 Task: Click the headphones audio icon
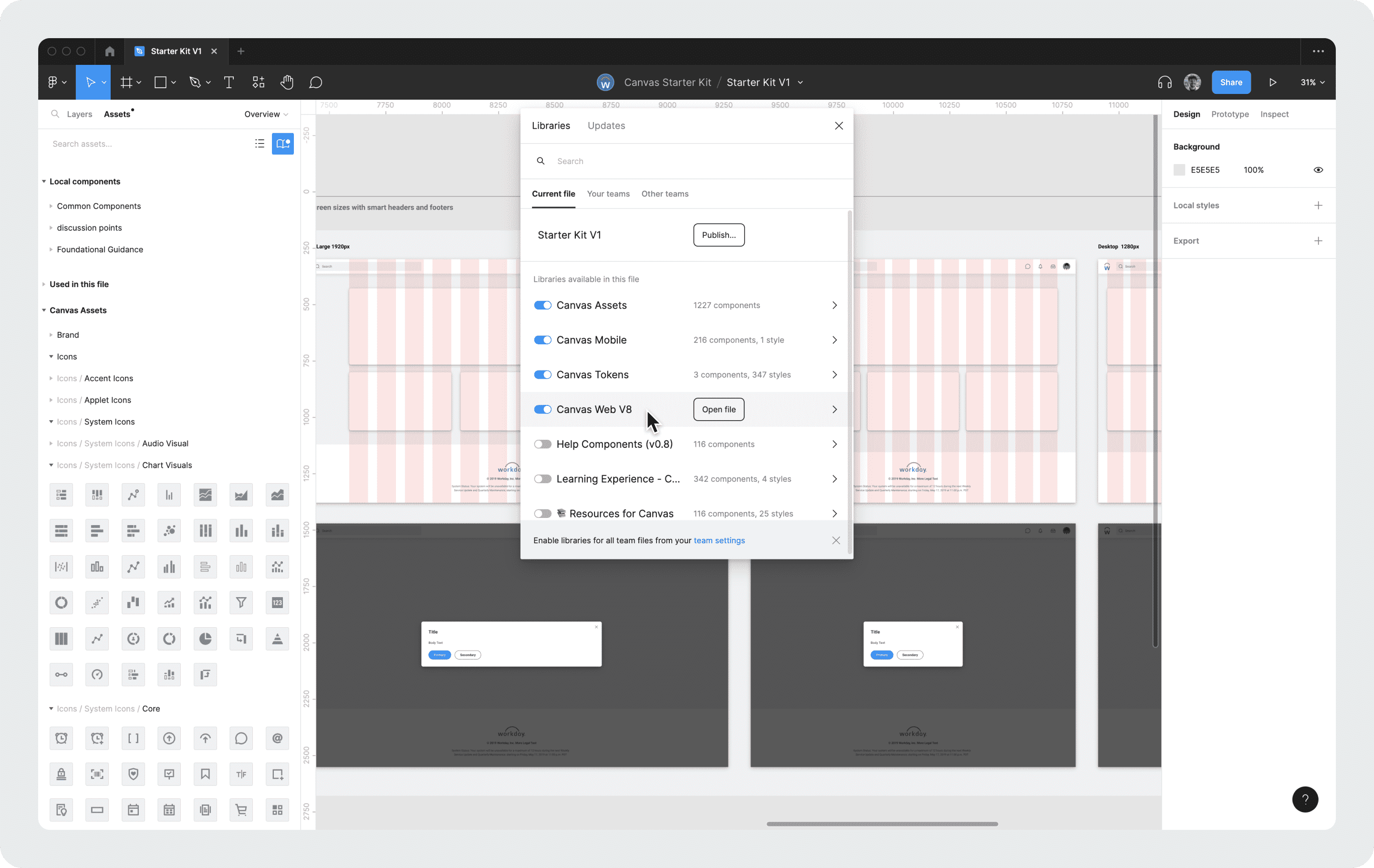pyautogui.click(x=1164, y=83)
